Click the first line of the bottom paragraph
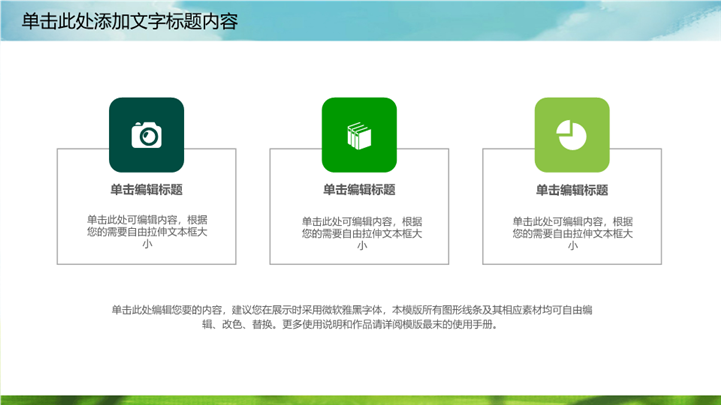 point(358,310)
